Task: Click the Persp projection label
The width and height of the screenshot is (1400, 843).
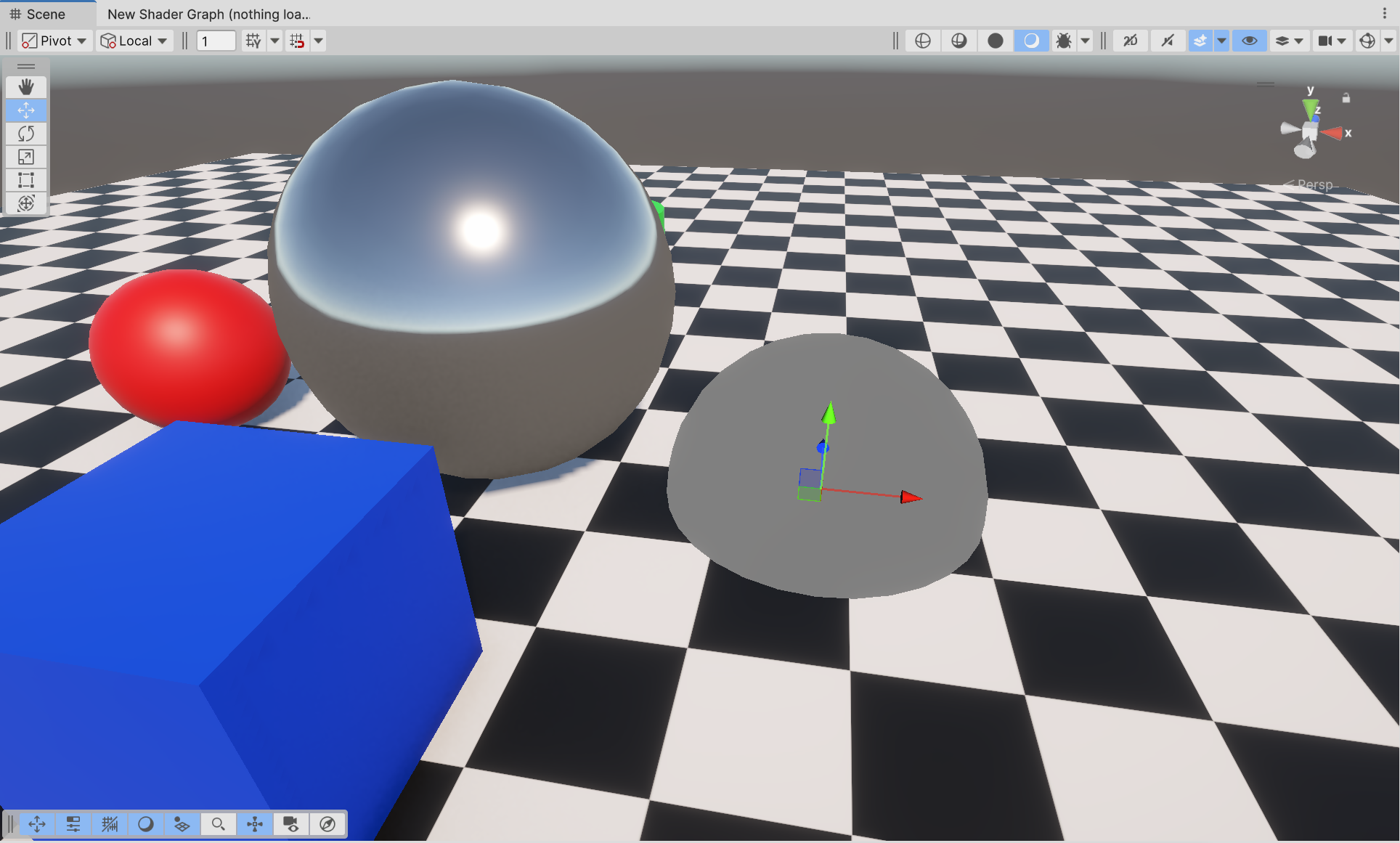Action: [1314, 184]
